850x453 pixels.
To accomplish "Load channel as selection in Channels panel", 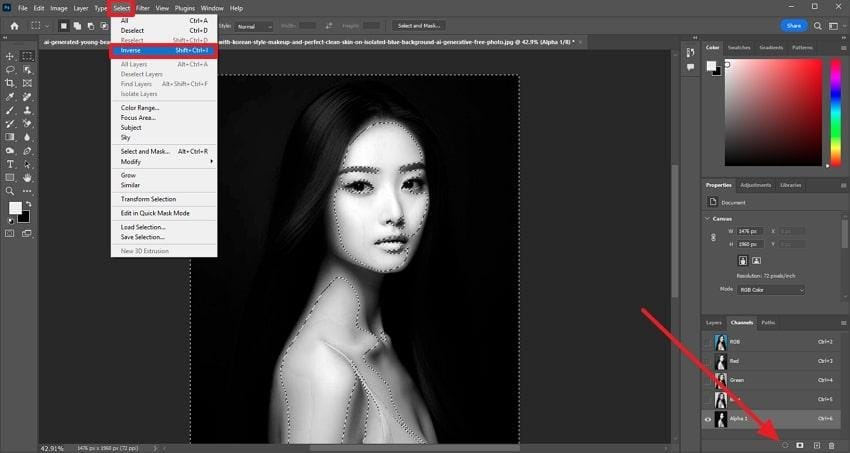I will [785, 445].
